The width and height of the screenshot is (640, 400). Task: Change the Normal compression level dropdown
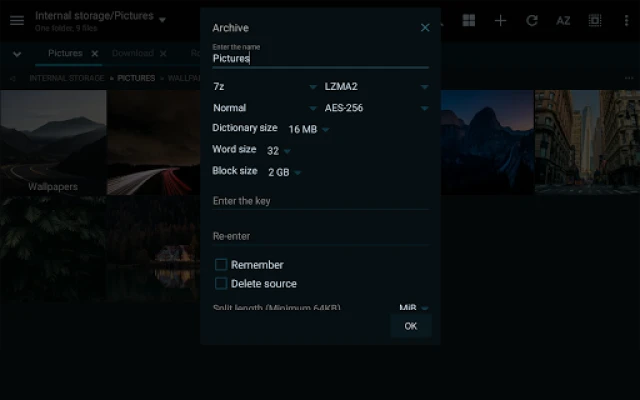[x=264, y=108]
